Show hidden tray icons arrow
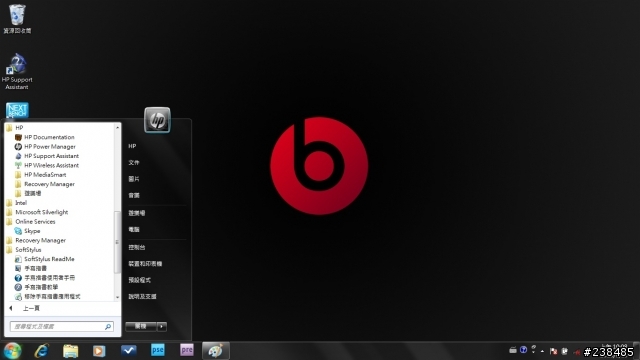 click(x=542, y=351)
